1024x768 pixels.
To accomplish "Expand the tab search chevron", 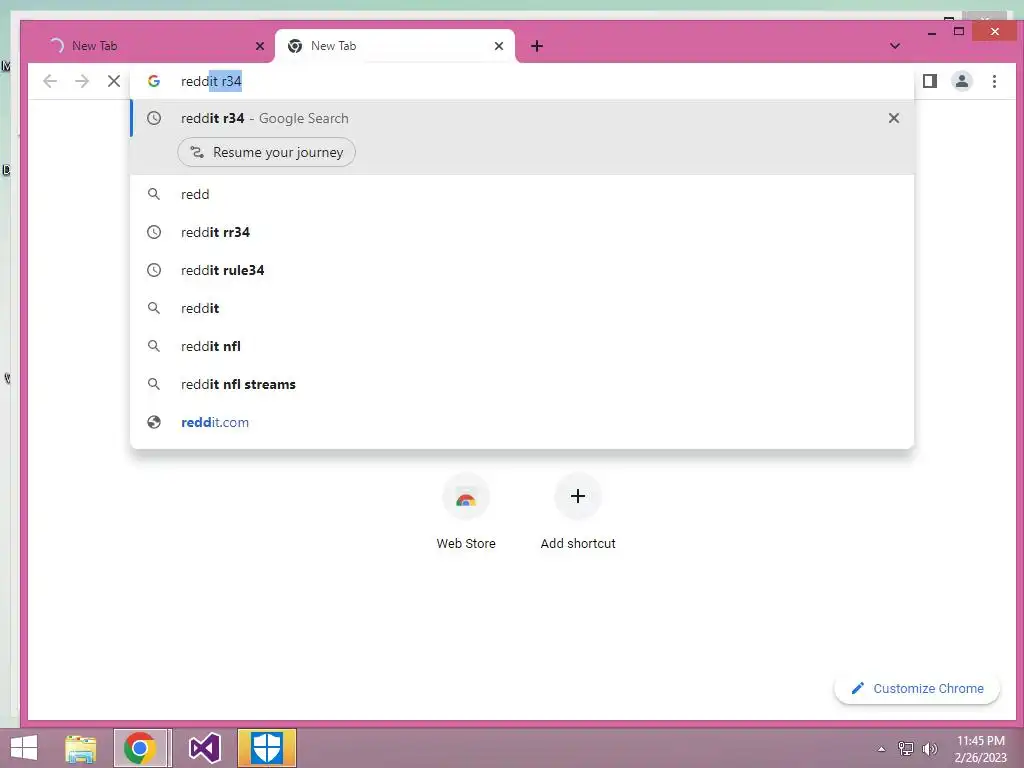I will [x=895, y=46].
